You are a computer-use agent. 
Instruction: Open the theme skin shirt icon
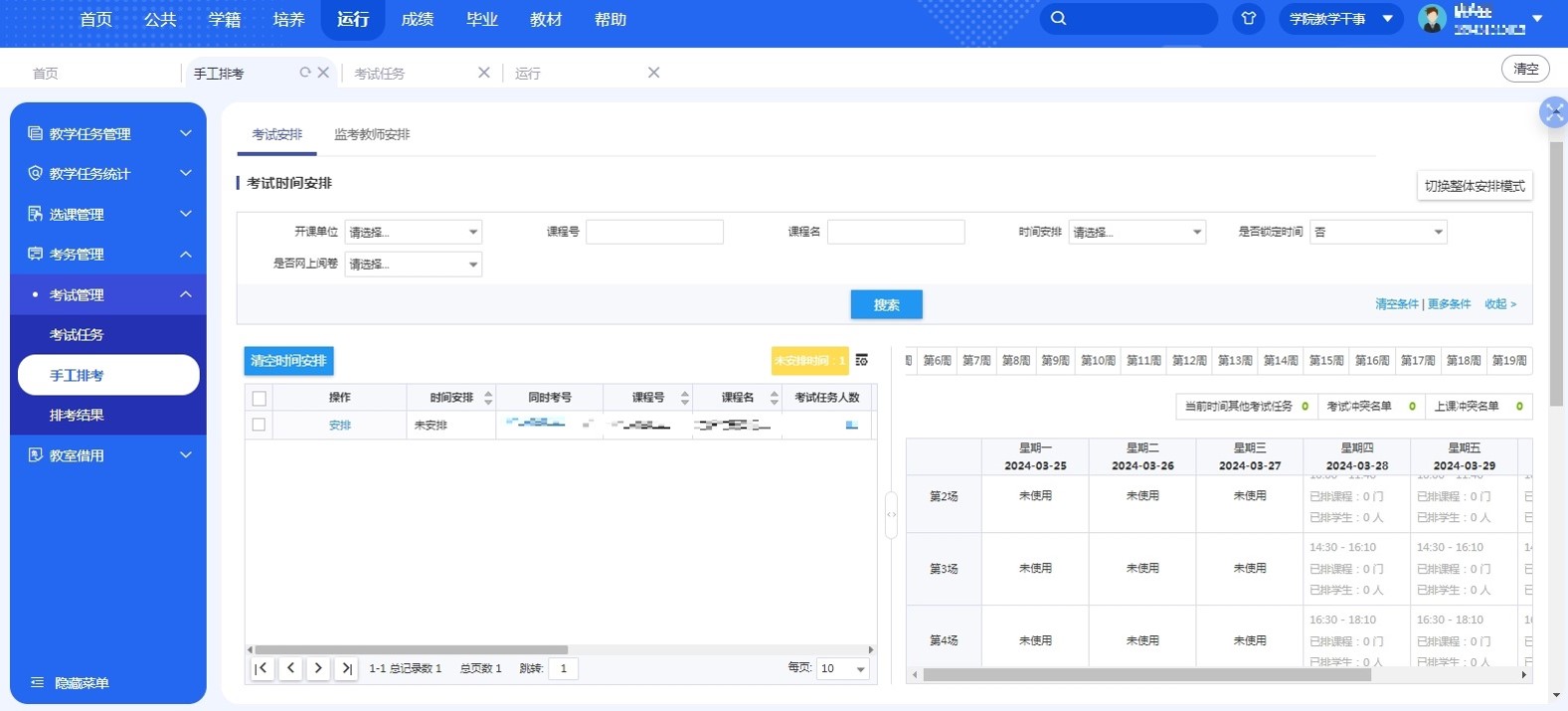point(1249,18)
